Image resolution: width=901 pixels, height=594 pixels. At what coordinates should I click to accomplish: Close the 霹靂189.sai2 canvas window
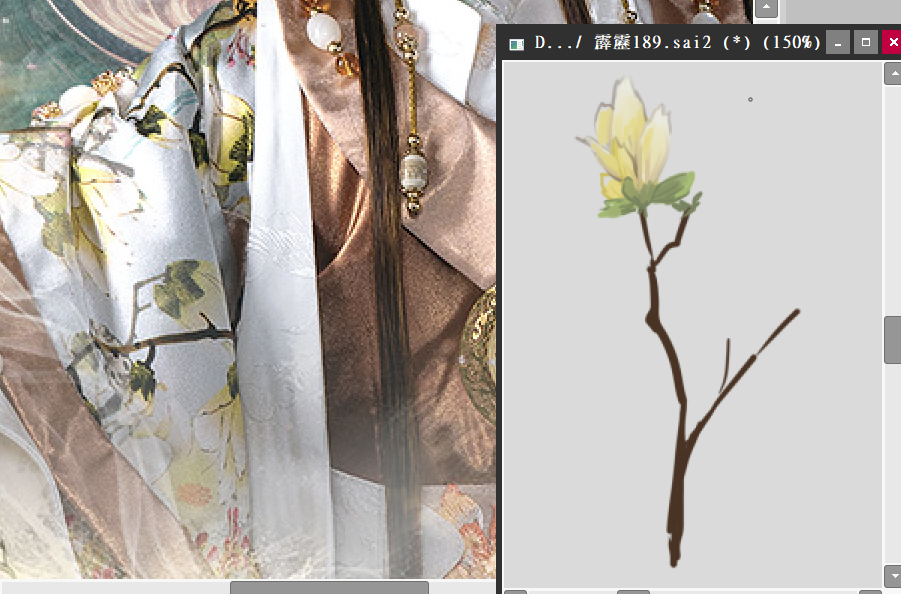point(893,43)
